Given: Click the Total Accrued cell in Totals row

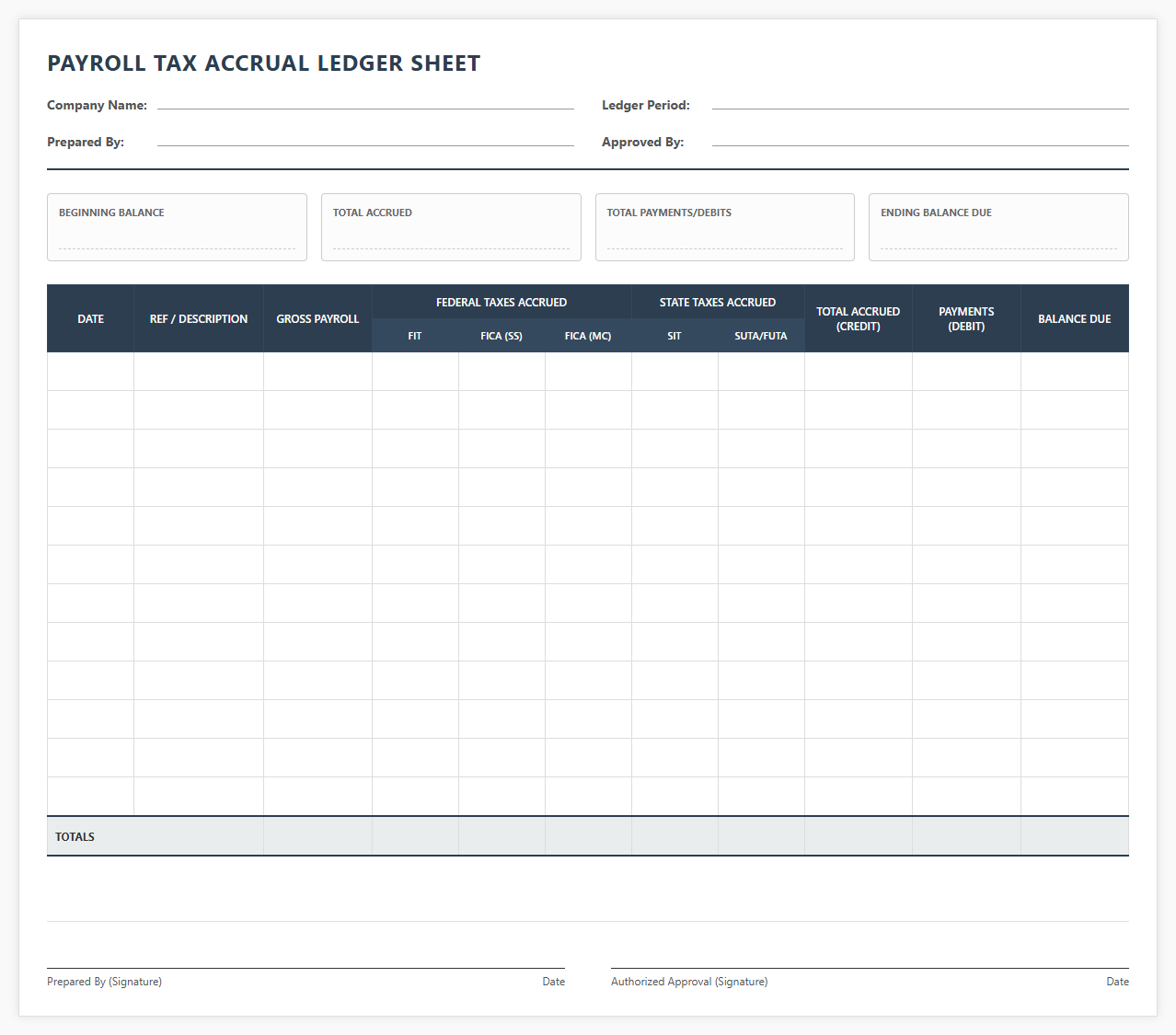Looking at the screenshot, I should click(859, 836).
